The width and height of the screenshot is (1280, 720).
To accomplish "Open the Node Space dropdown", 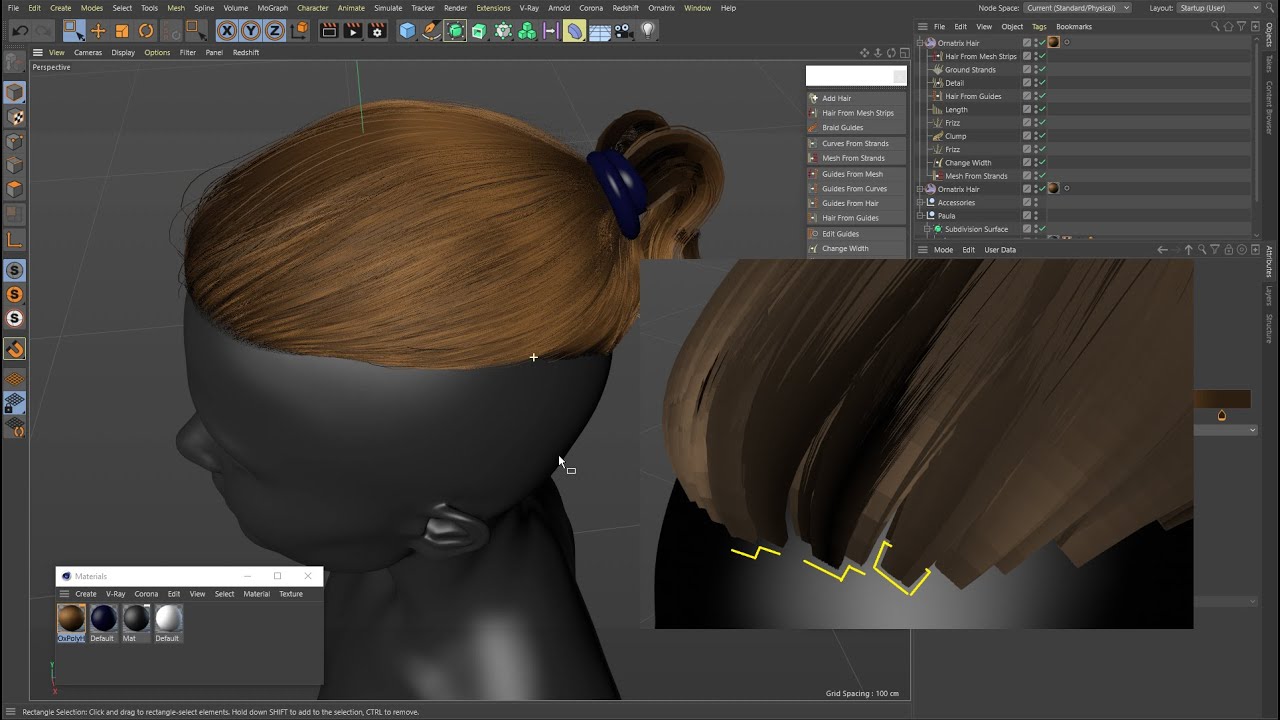I will 1077,8.
